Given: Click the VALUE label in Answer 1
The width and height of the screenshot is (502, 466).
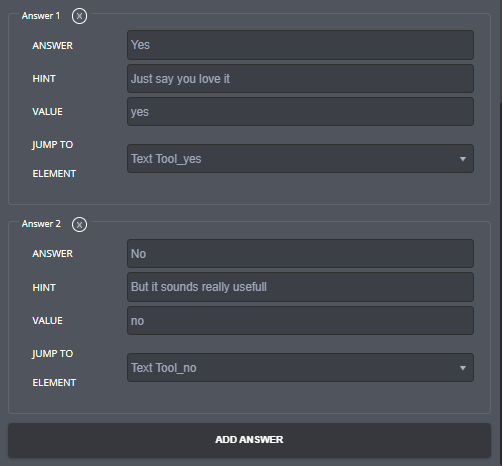Looking at the screenshot, I should [47, 112].
